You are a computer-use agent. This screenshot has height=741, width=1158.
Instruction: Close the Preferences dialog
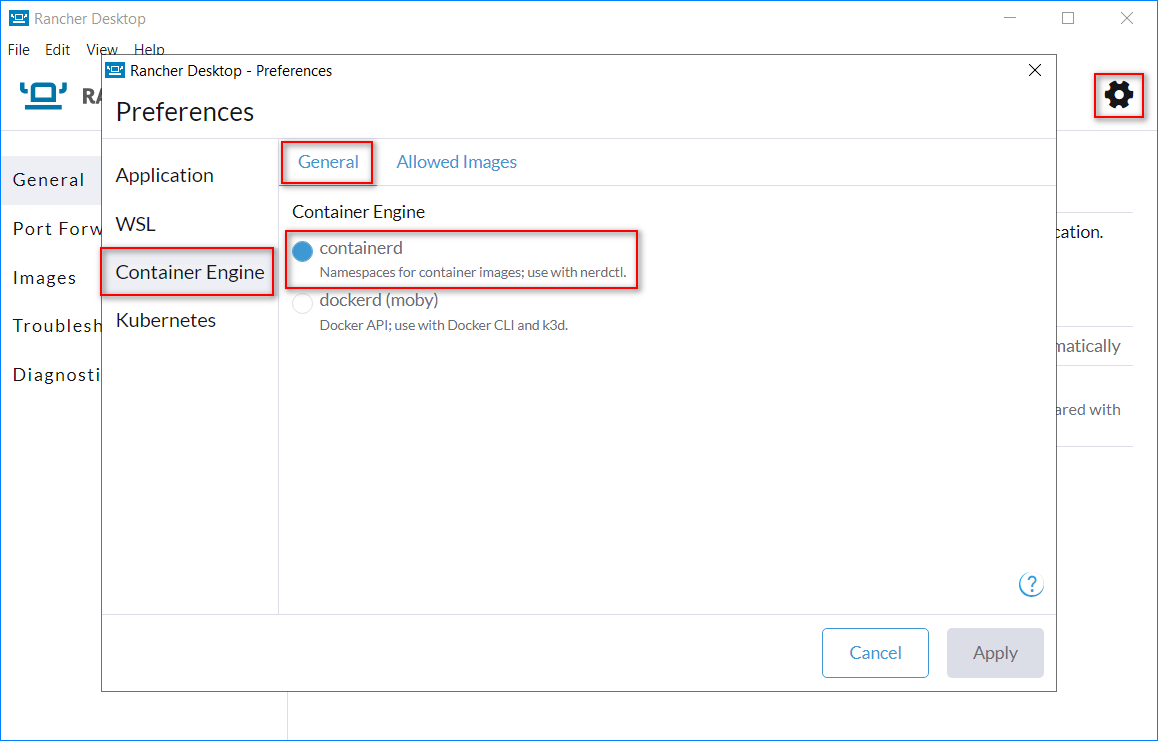click(x=1035, y=70)
